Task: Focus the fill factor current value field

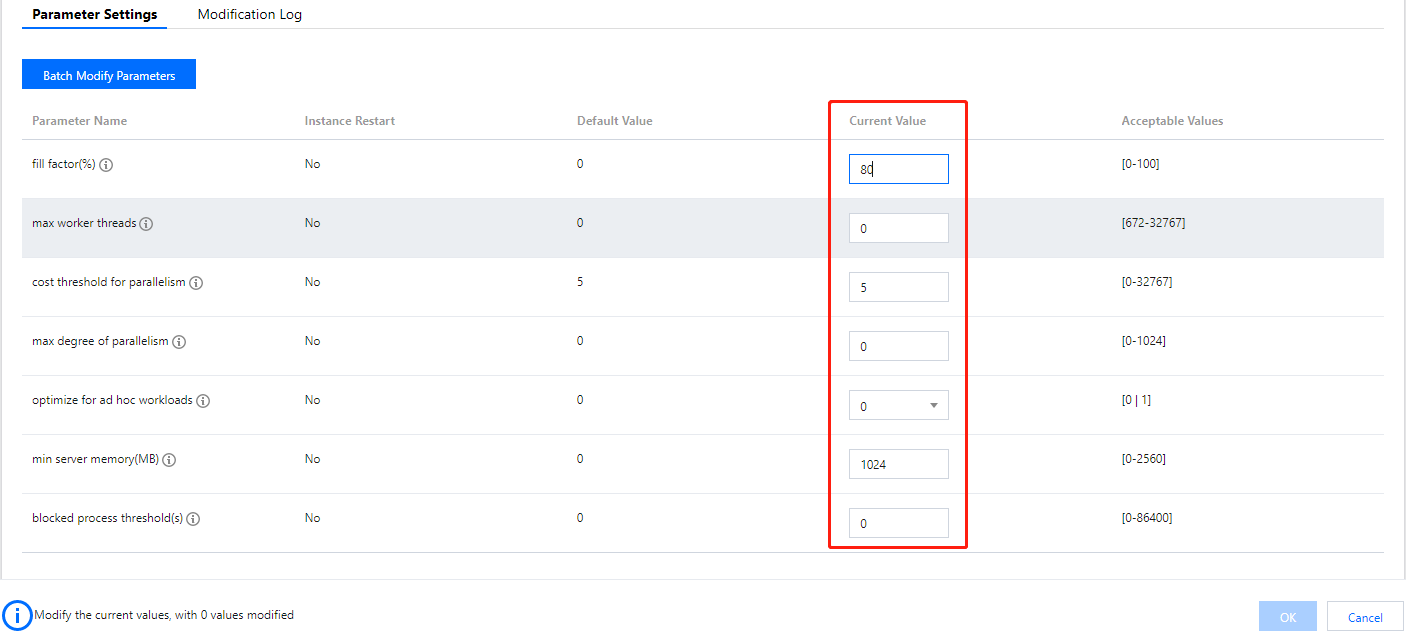Action: click(x=898, y=169)
